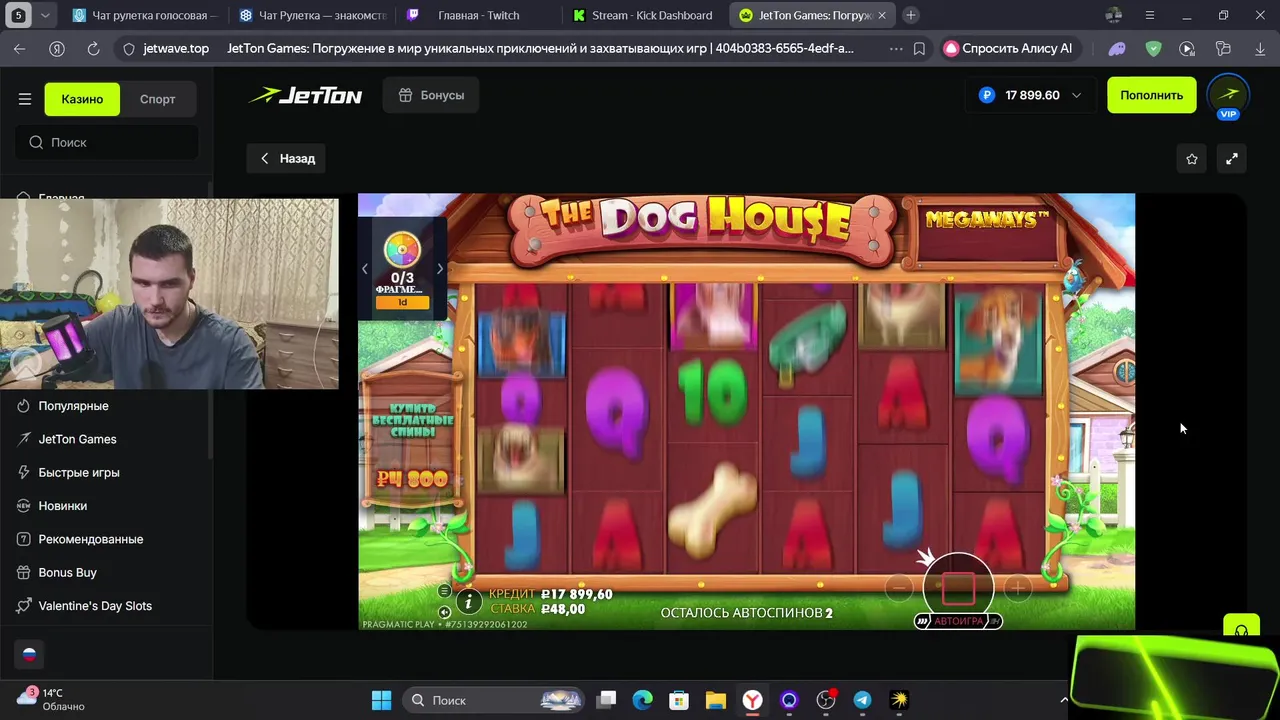Open the video playback toolbar icon
Viewport: 1280px width, 720px height.
1187,48
